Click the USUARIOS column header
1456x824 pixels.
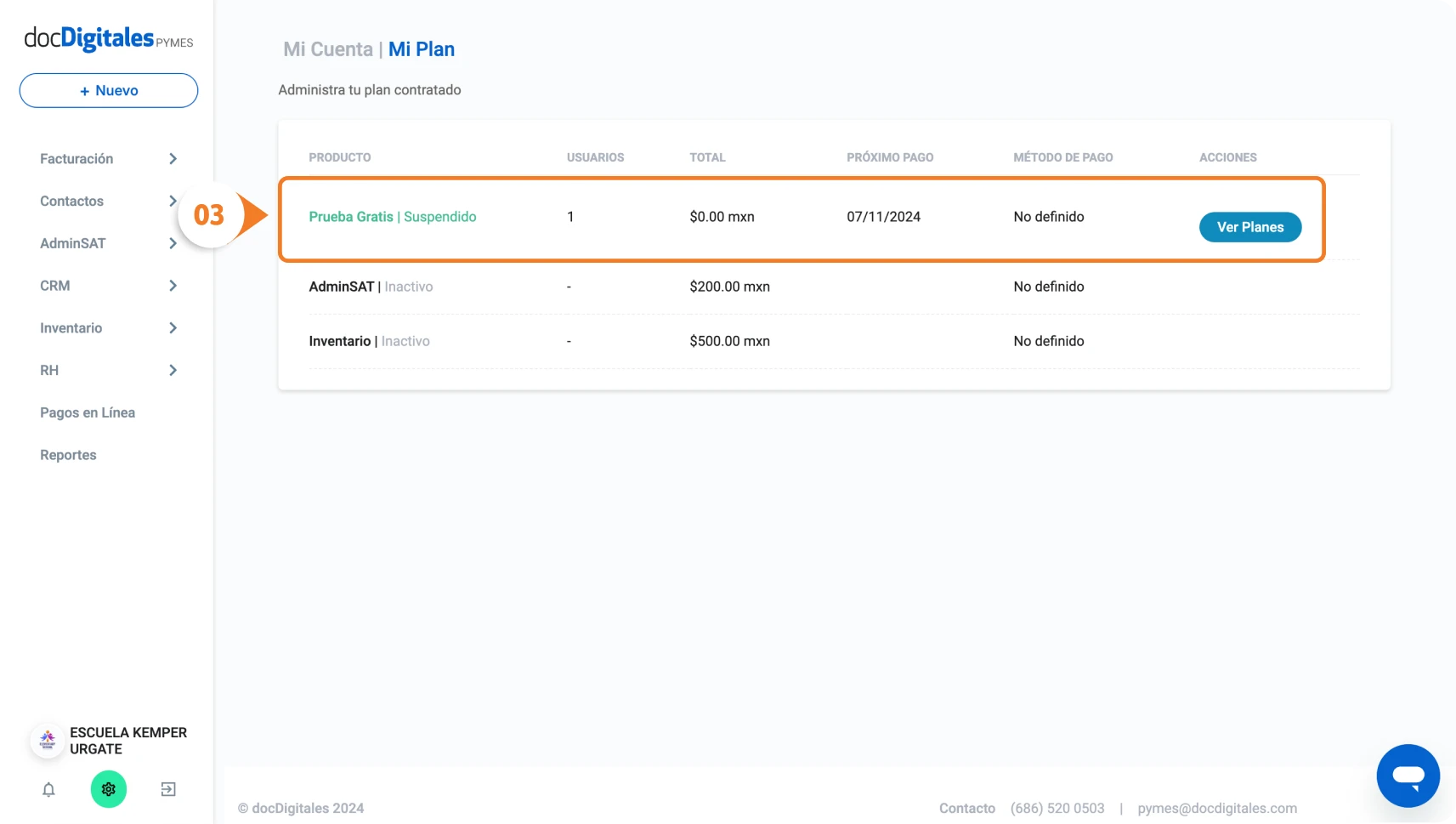[x=596, y=157]
